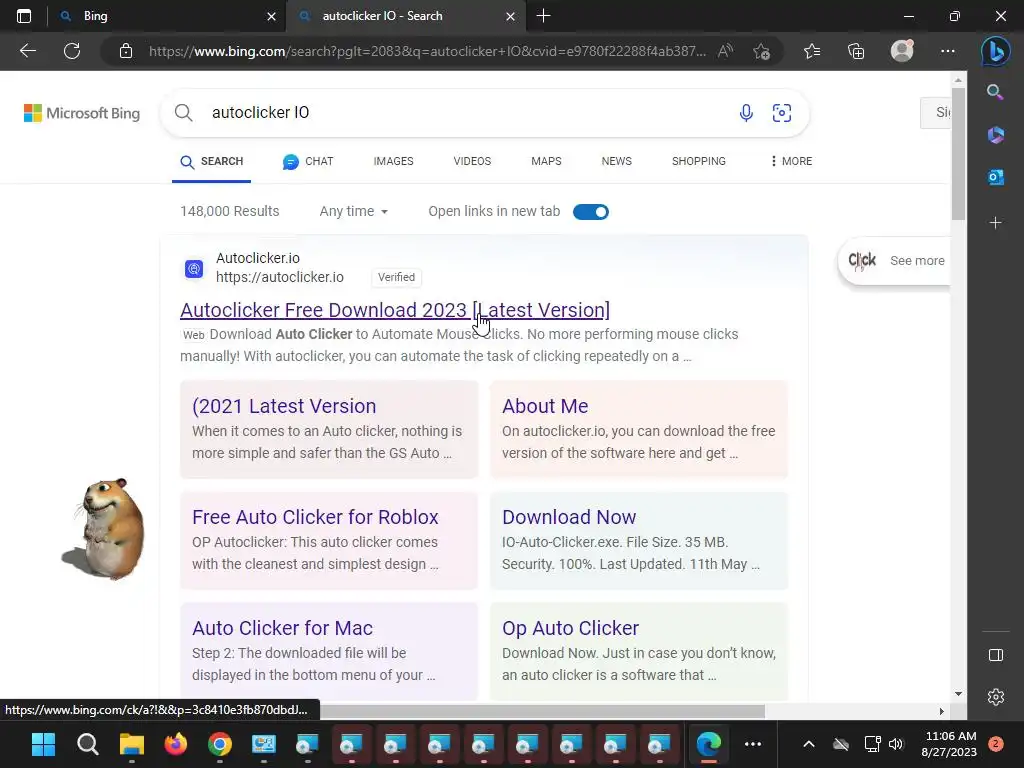This screenshot has height=768, width=1024.
Task: View site information via the lock icon
Action: coord(126,51)
